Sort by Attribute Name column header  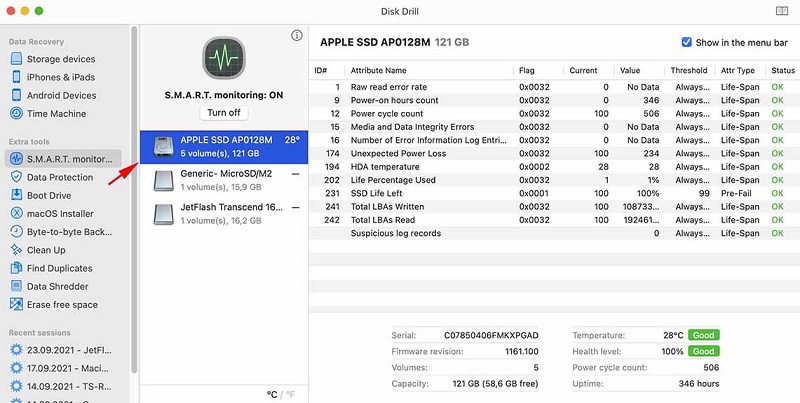coord(379,70)
